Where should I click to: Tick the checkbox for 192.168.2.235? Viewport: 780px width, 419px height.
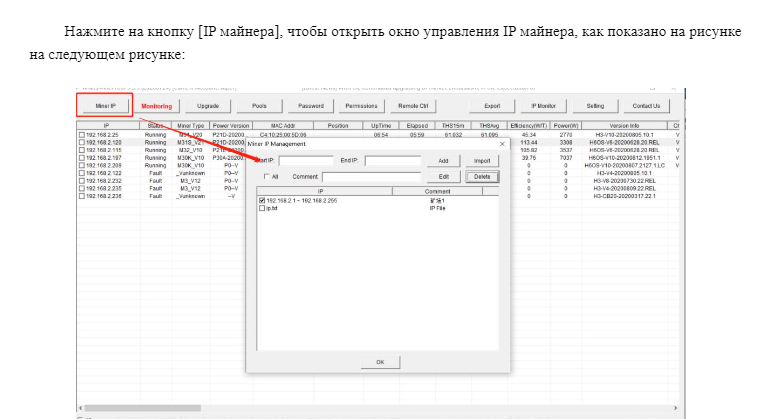point(82,189)
